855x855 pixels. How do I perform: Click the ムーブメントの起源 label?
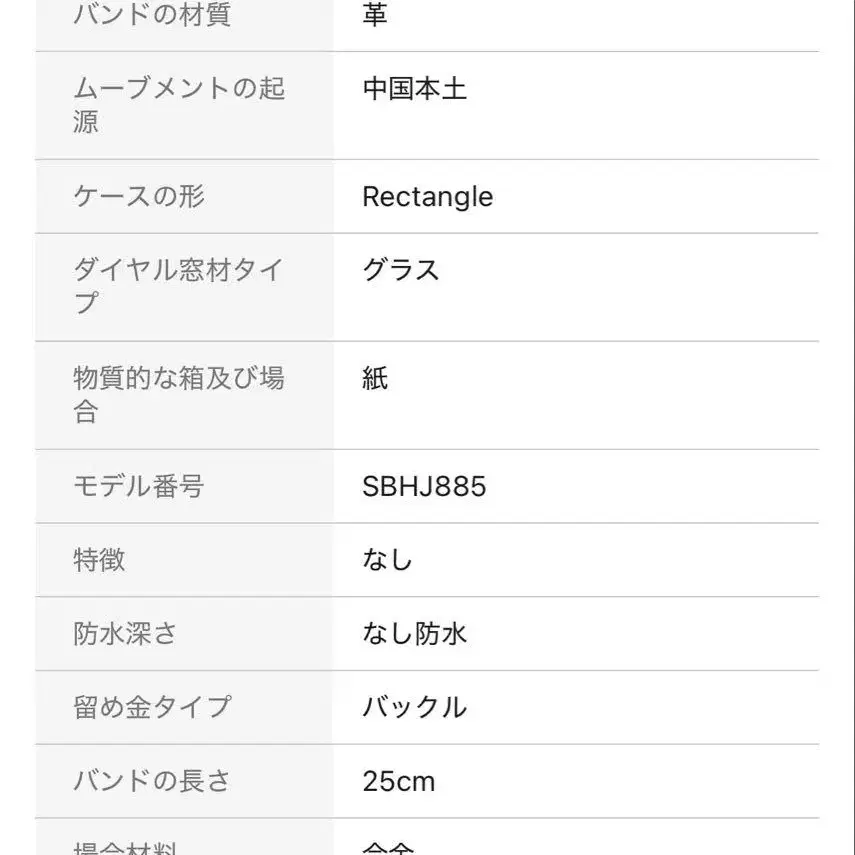click(180, 105)
